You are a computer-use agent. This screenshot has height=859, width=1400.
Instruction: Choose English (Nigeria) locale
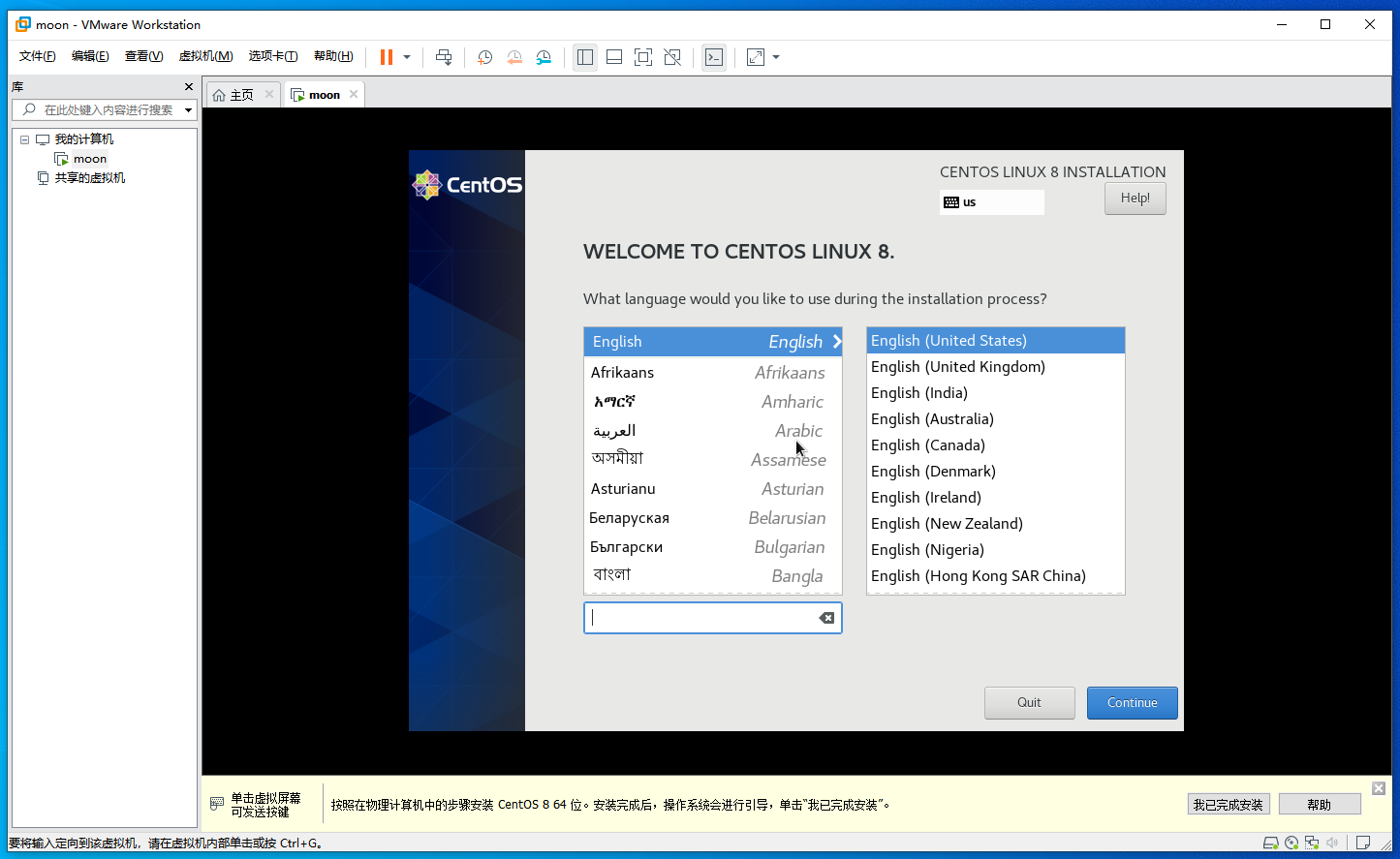tap(996, 550)
